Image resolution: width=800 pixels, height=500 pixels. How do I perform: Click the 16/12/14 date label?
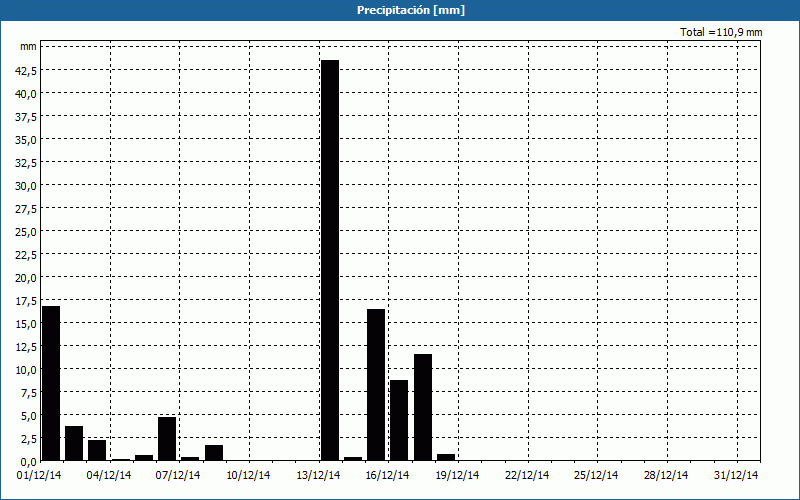point(387,475)
